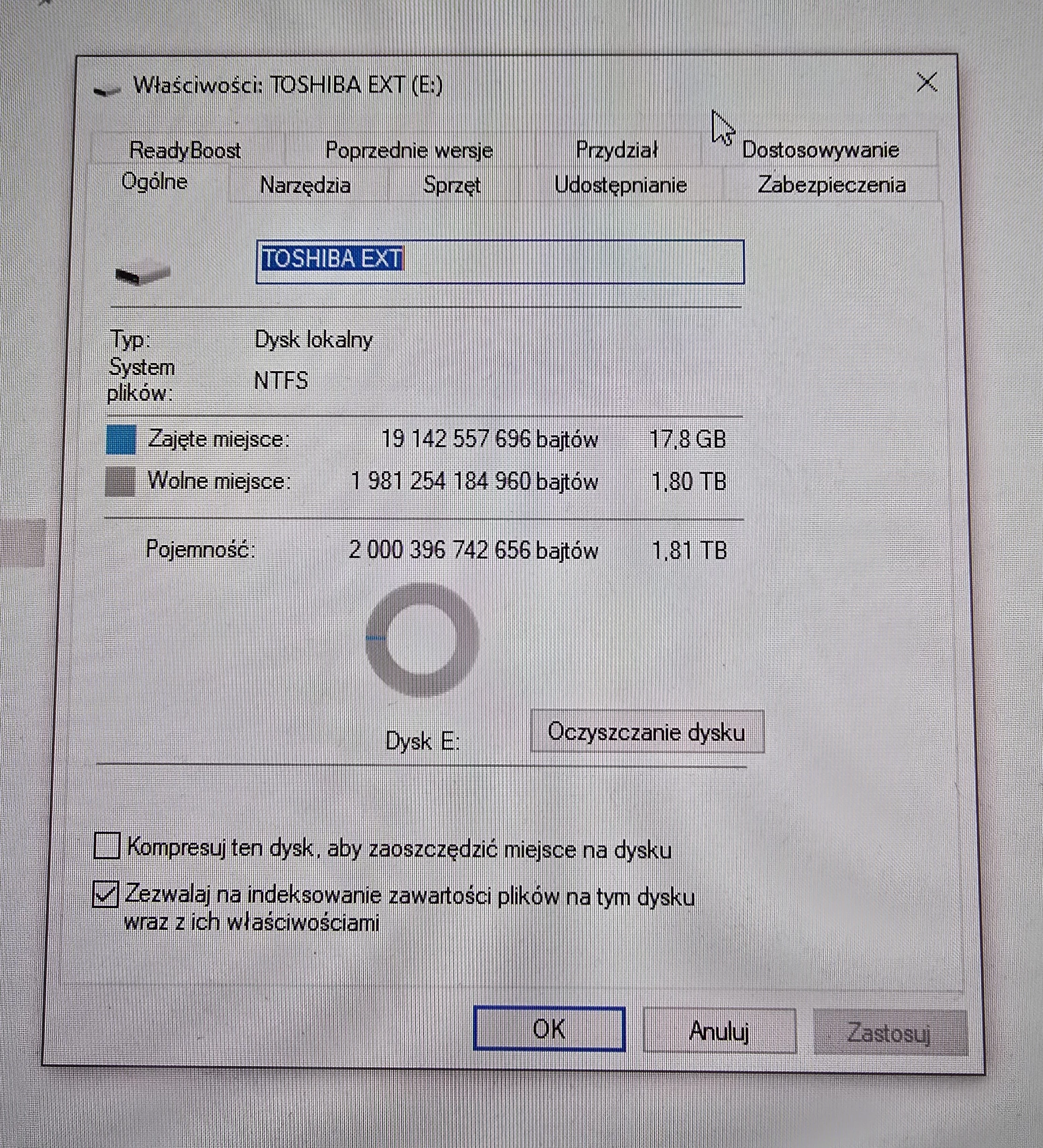The image size is (1043, 1148).
Task: Click the blue used space color square
Action: [x=121, y=440]
